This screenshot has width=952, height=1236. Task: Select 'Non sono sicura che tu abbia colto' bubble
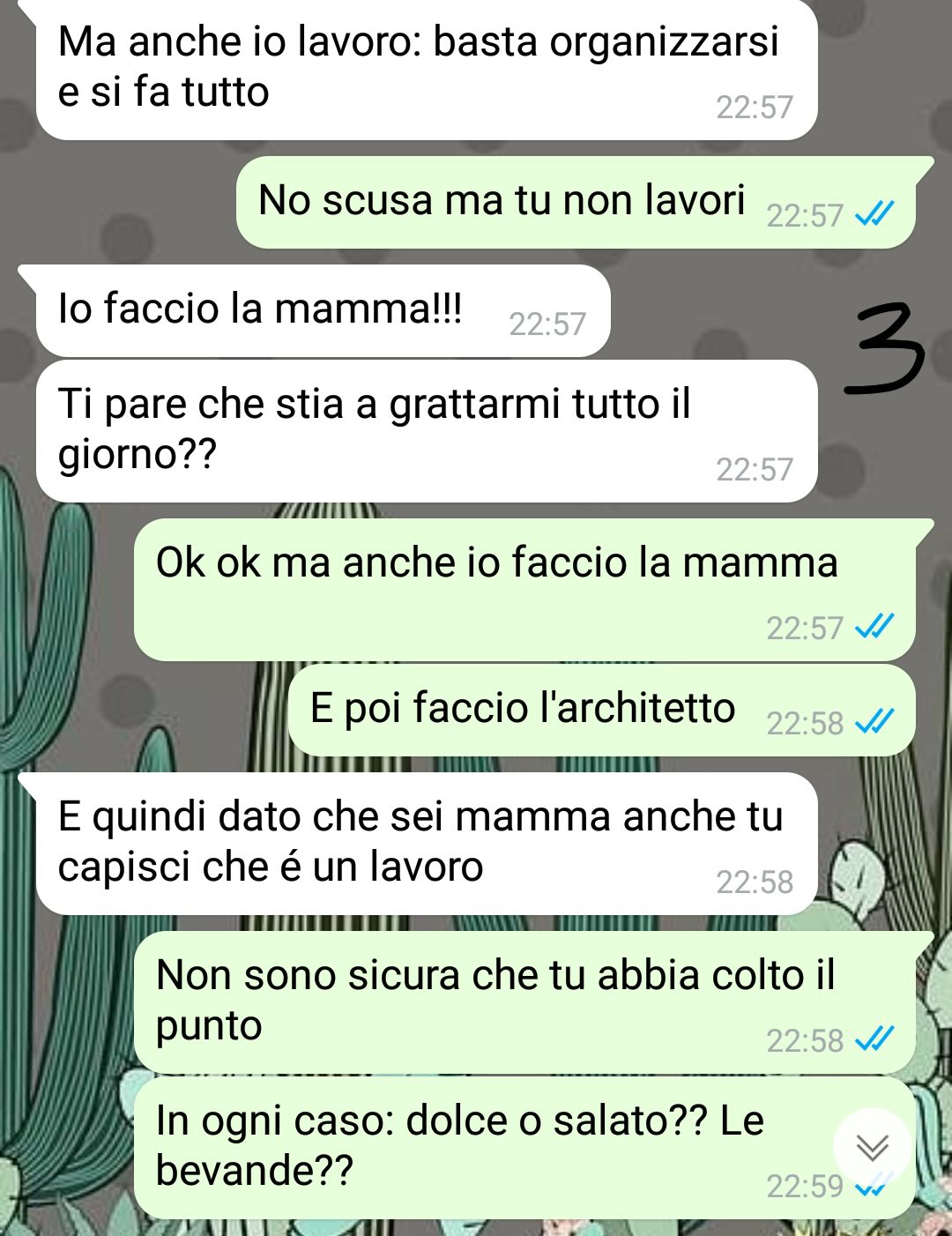coord(524,1002)
